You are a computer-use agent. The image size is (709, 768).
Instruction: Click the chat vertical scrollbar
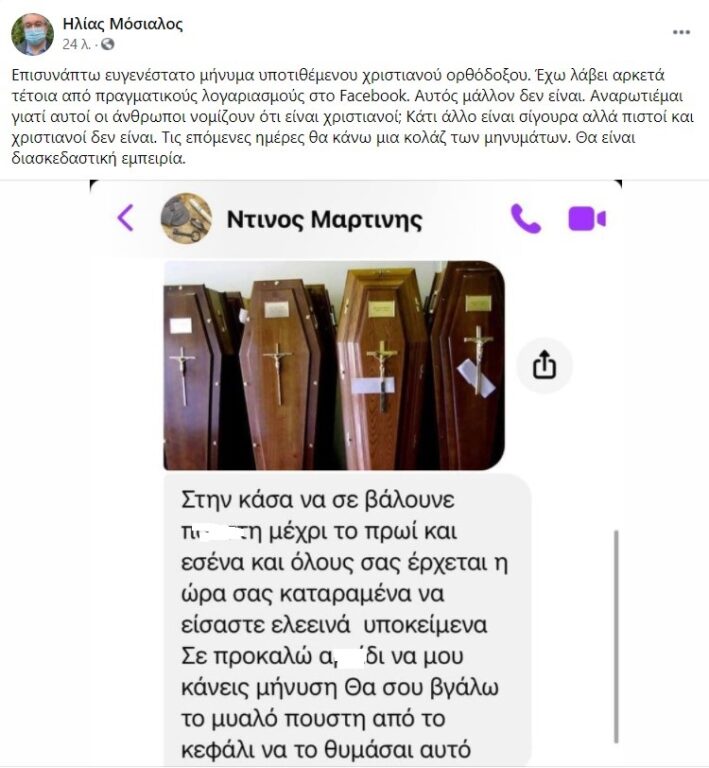click(x=616, y=637)
